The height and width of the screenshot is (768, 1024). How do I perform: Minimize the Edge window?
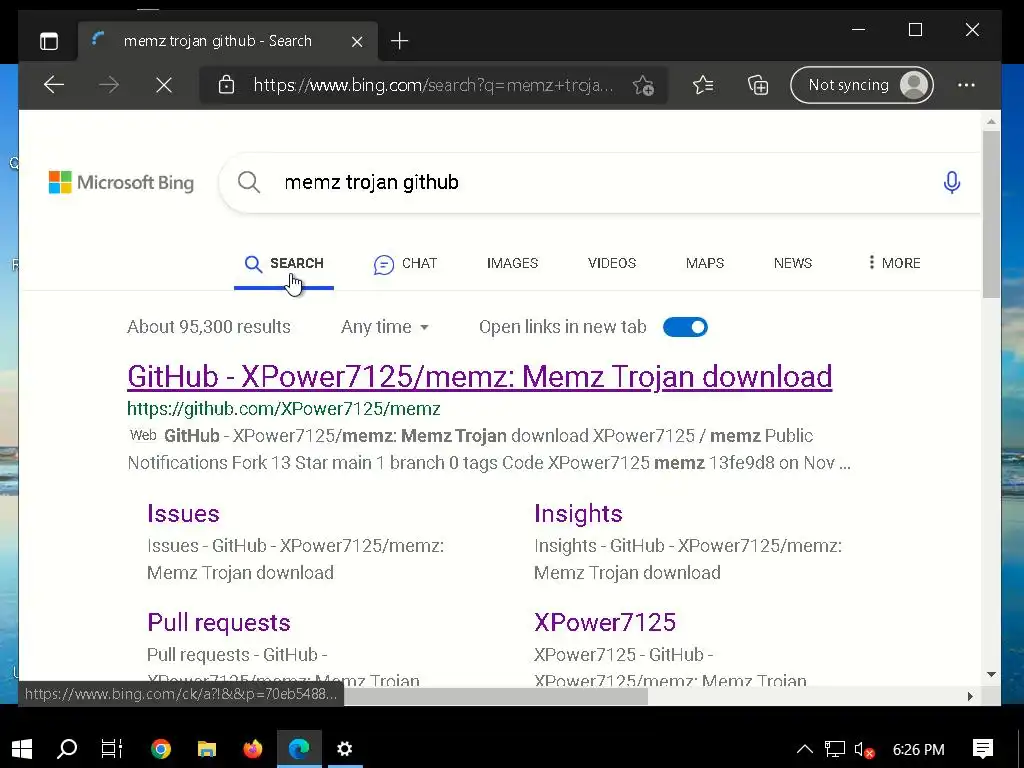pyautogui.click(x=859, y=30)
